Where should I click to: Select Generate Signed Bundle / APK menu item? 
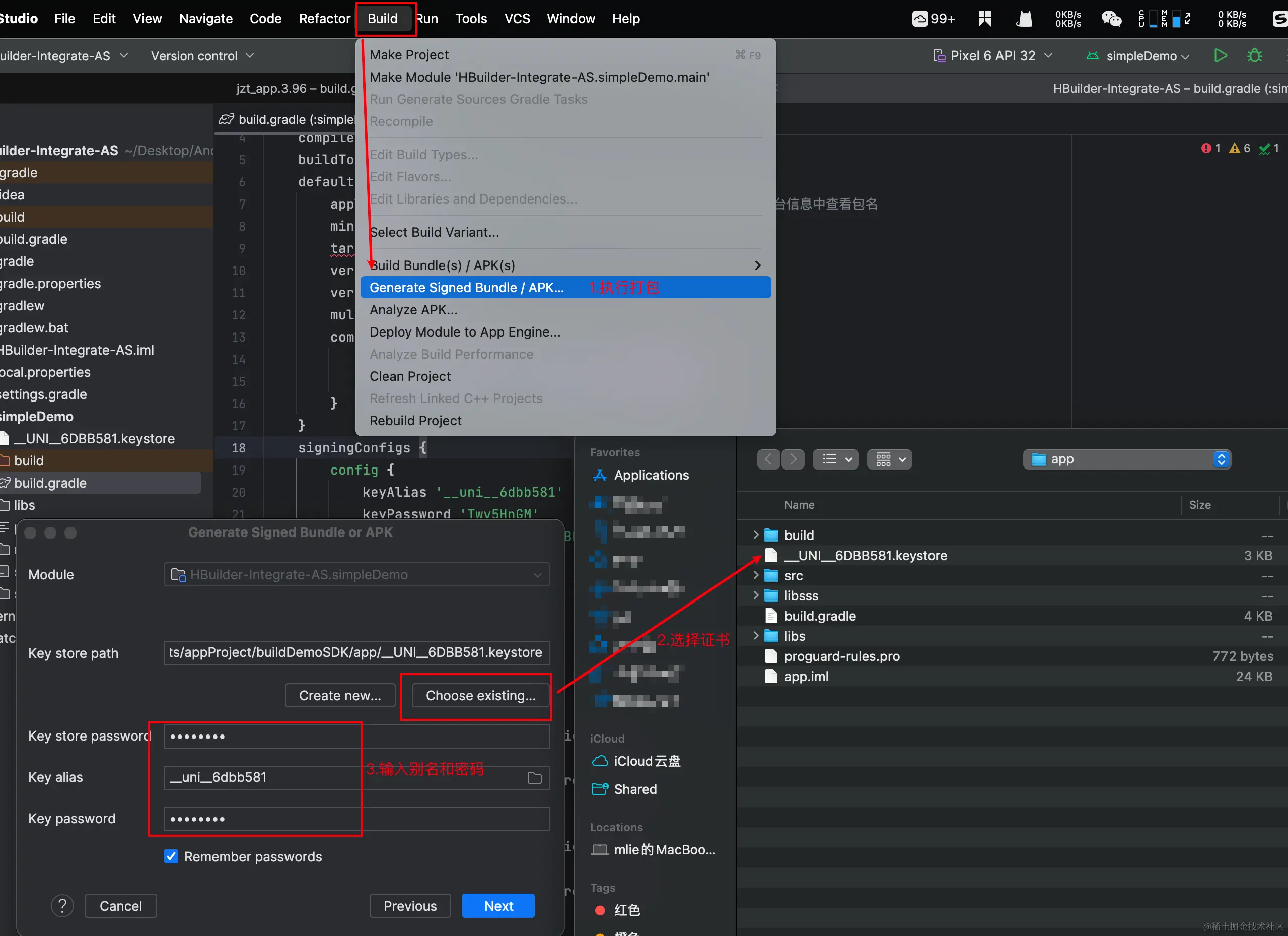tap(466, 288)
